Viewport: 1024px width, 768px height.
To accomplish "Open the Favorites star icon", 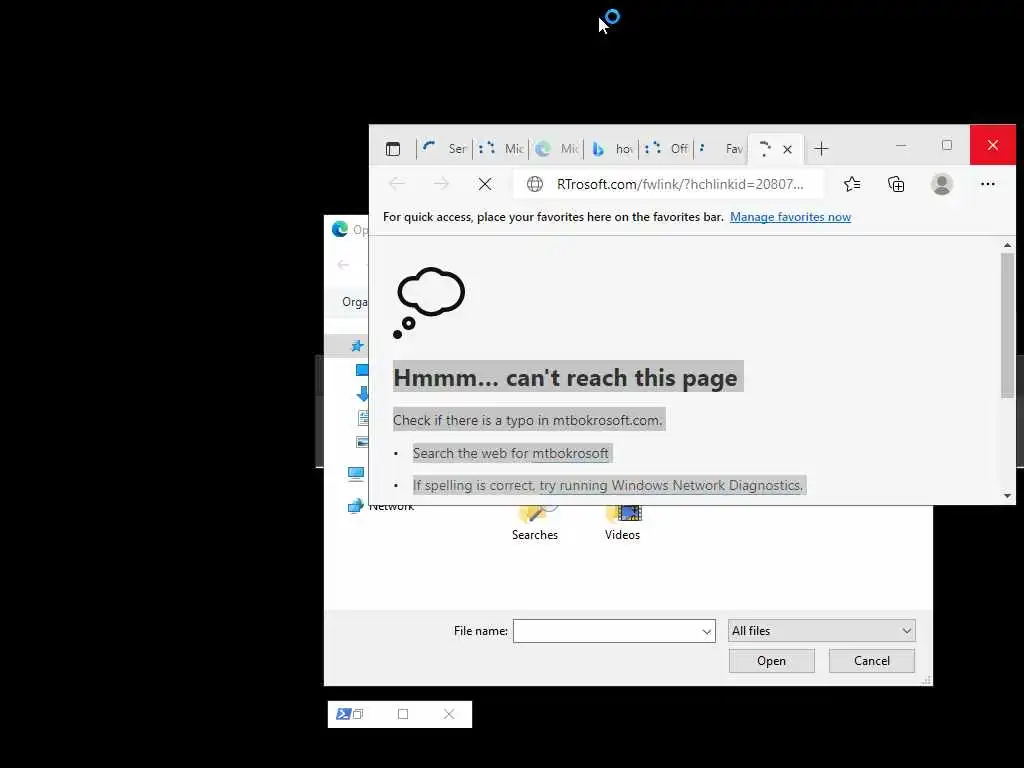I will (852, 184).
